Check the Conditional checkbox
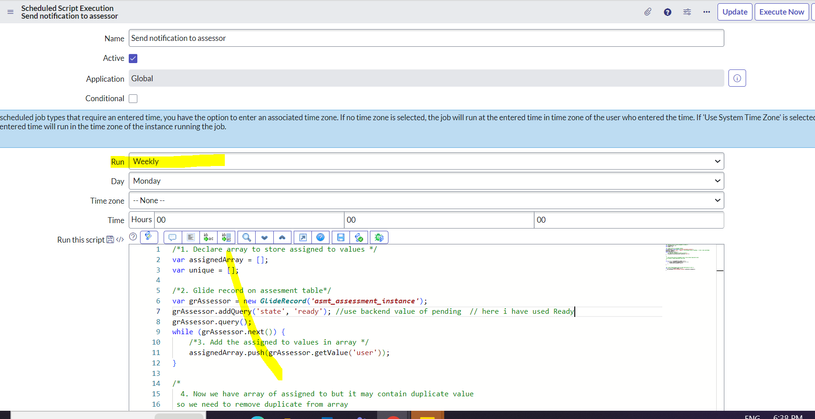The height and width of the screenshot is (419, 815). (x=133, y=98)
